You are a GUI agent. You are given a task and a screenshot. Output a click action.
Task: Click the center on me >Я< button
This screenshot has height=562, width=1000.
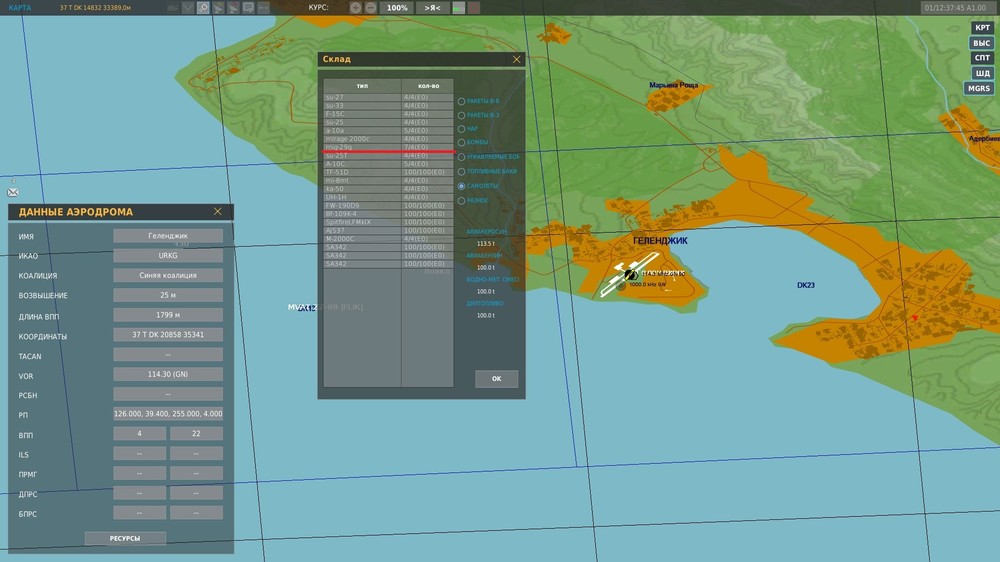[431, 7]
